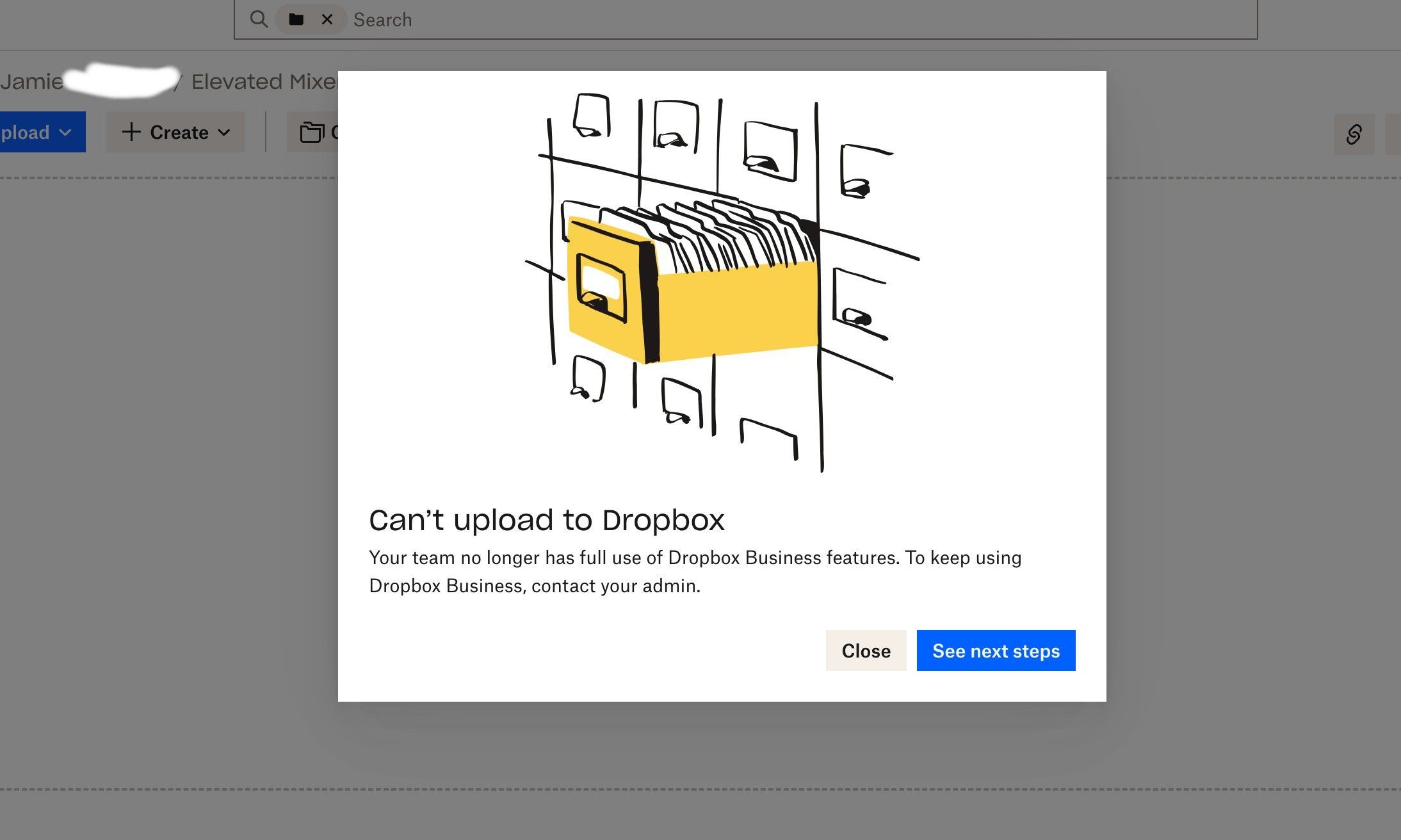Click See next steps button
The height and width of the screenshot is (840, 1401).
[996, 650]
